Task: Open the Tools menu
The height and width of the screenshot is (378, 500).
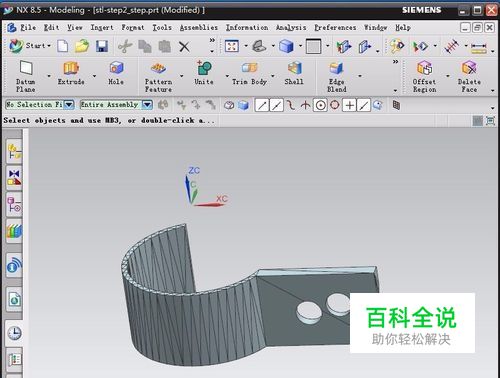Action: tap(162, 27)
